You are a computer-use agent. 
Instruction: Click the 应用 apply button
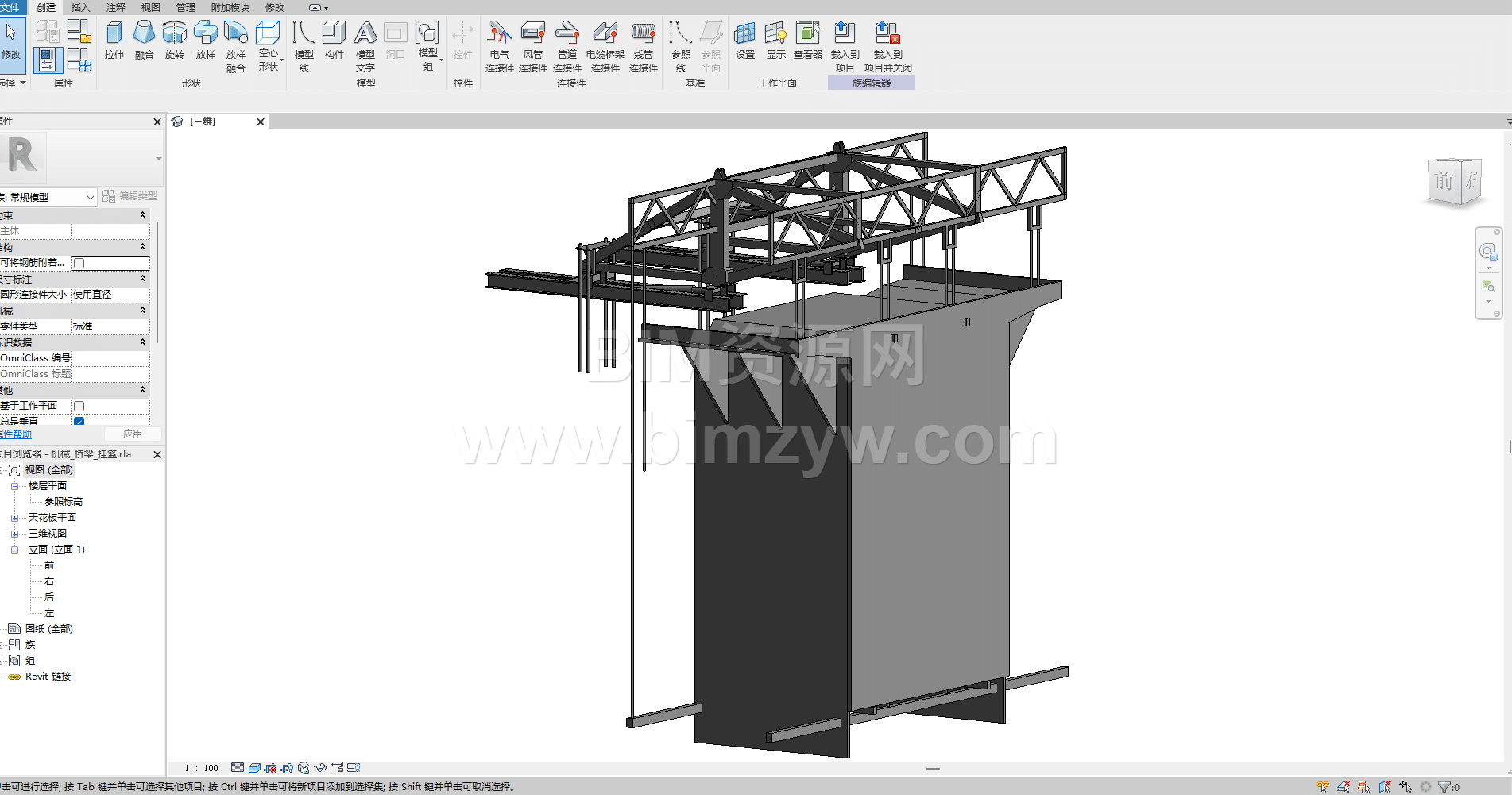132,434
